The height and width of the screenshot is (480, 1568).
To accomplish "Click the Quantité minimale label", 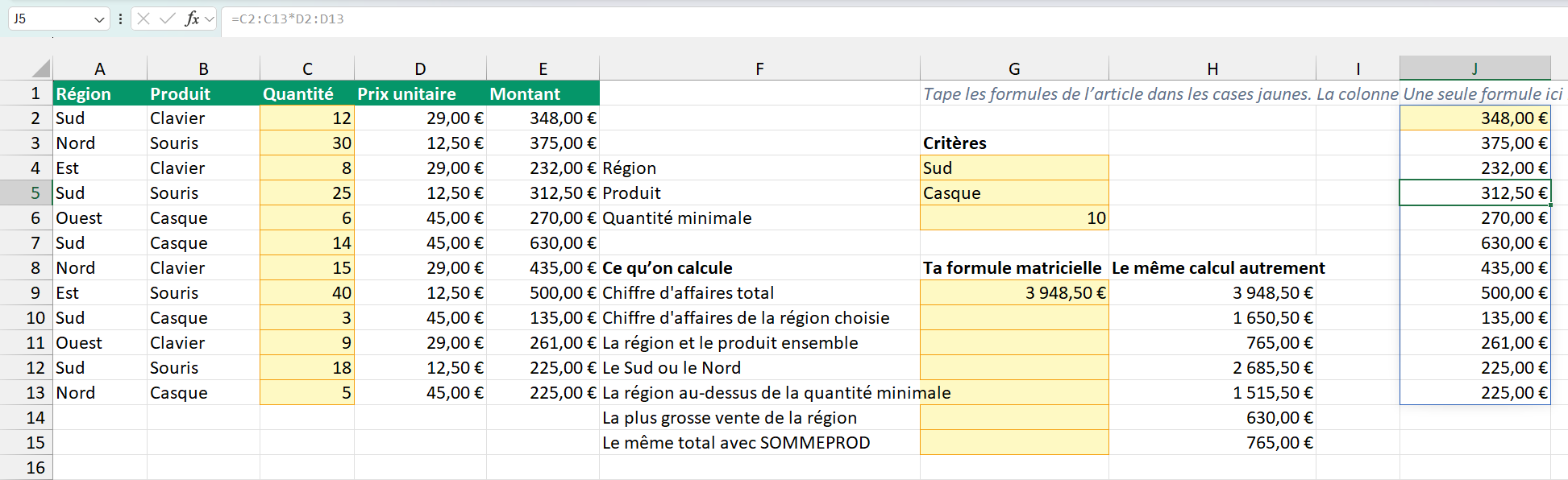I will click(x=677, y=217).
